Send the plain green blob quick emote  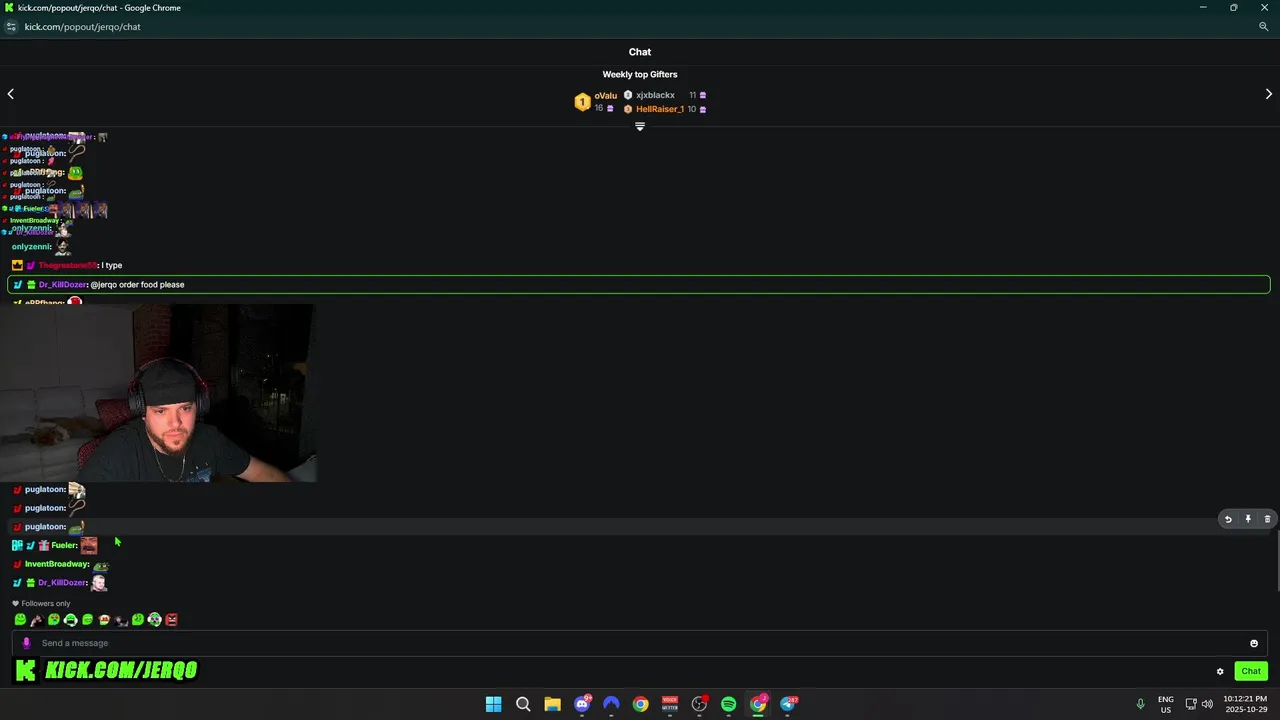point(20,620)
